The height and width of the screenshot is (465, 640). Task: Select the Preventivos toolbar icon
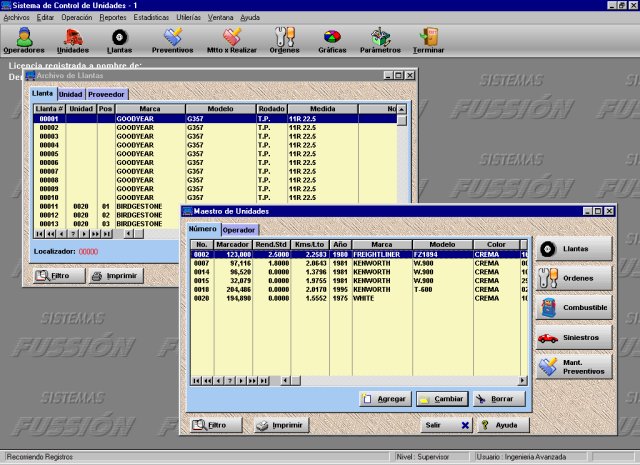[x=172, y=39]
